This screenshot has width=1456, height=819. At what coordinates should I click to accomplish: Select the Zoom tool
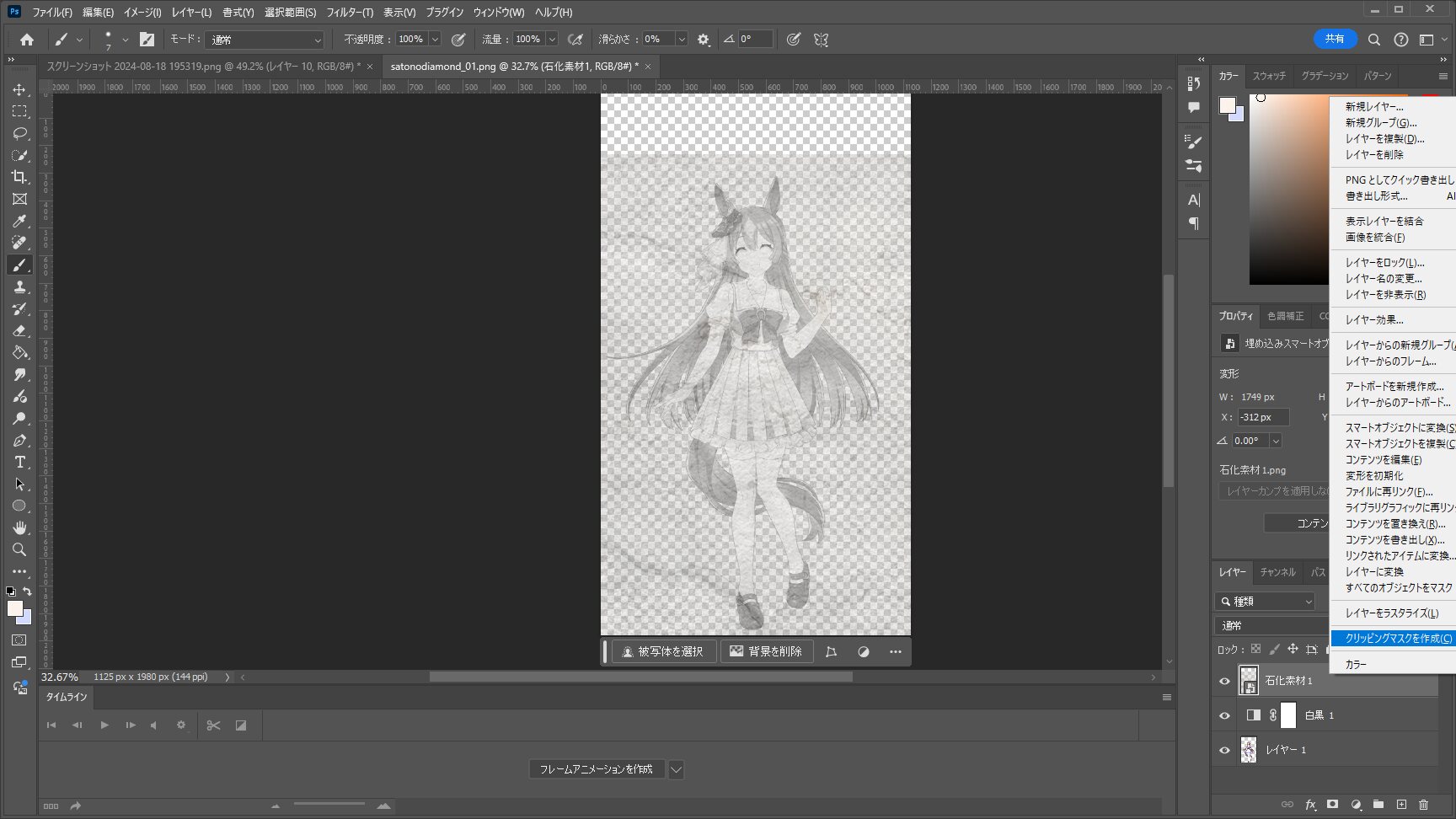point(19,549)
